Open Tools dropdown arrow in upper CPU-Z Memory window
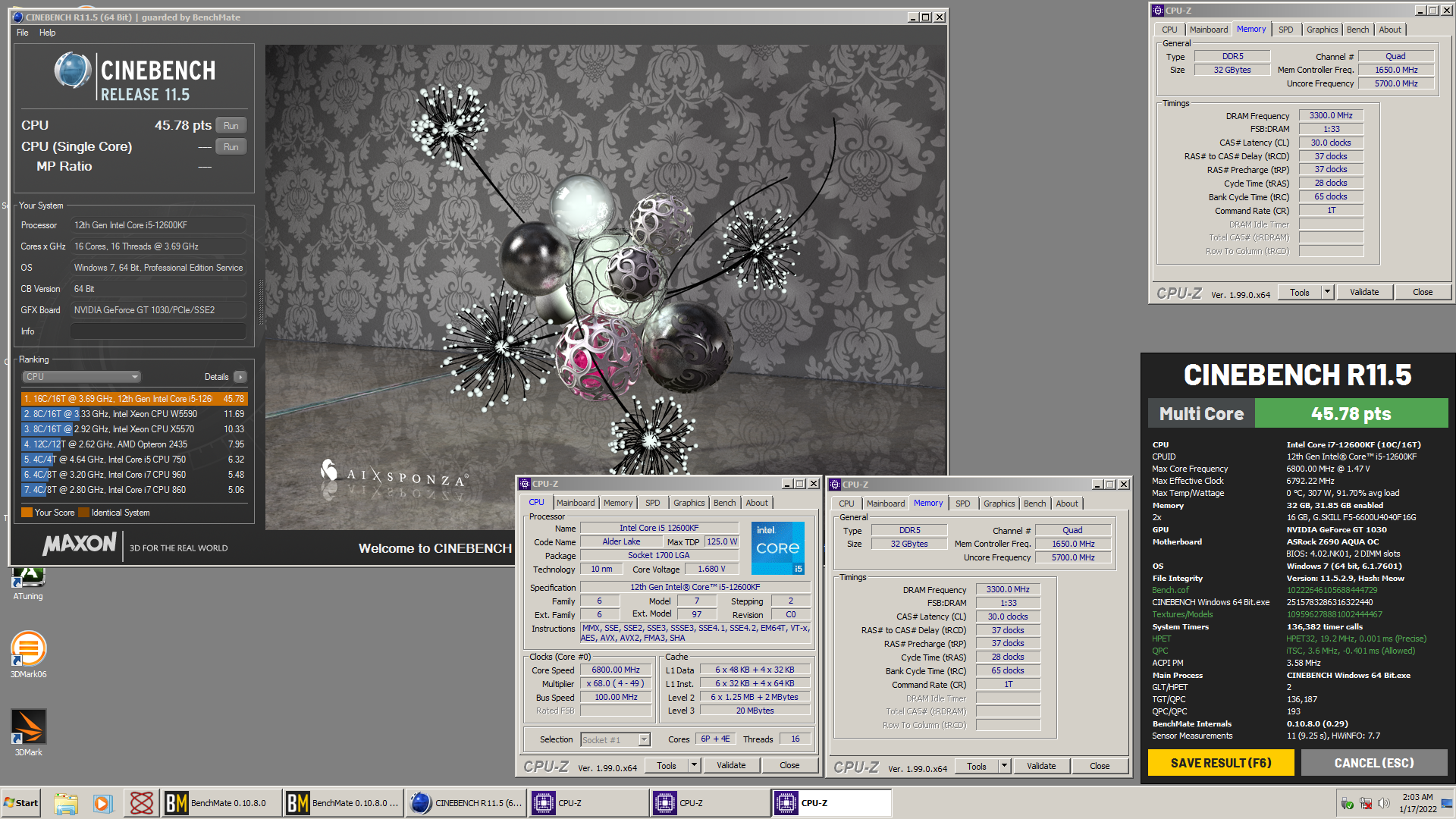 click(1327, 292)
